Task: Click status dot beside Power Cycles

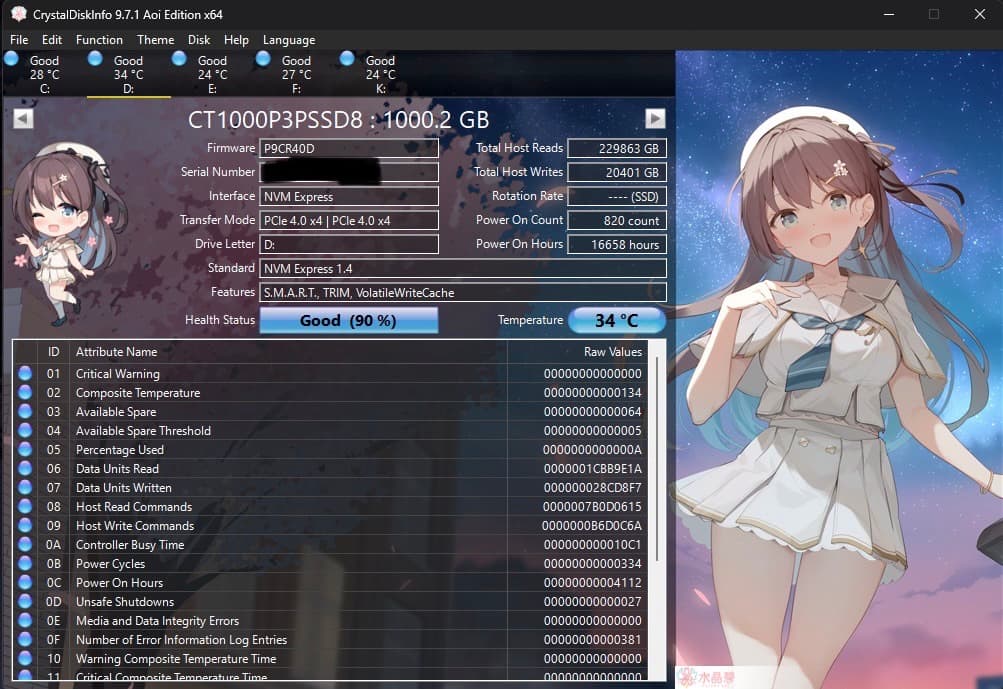Action: [x=25, y=563]
